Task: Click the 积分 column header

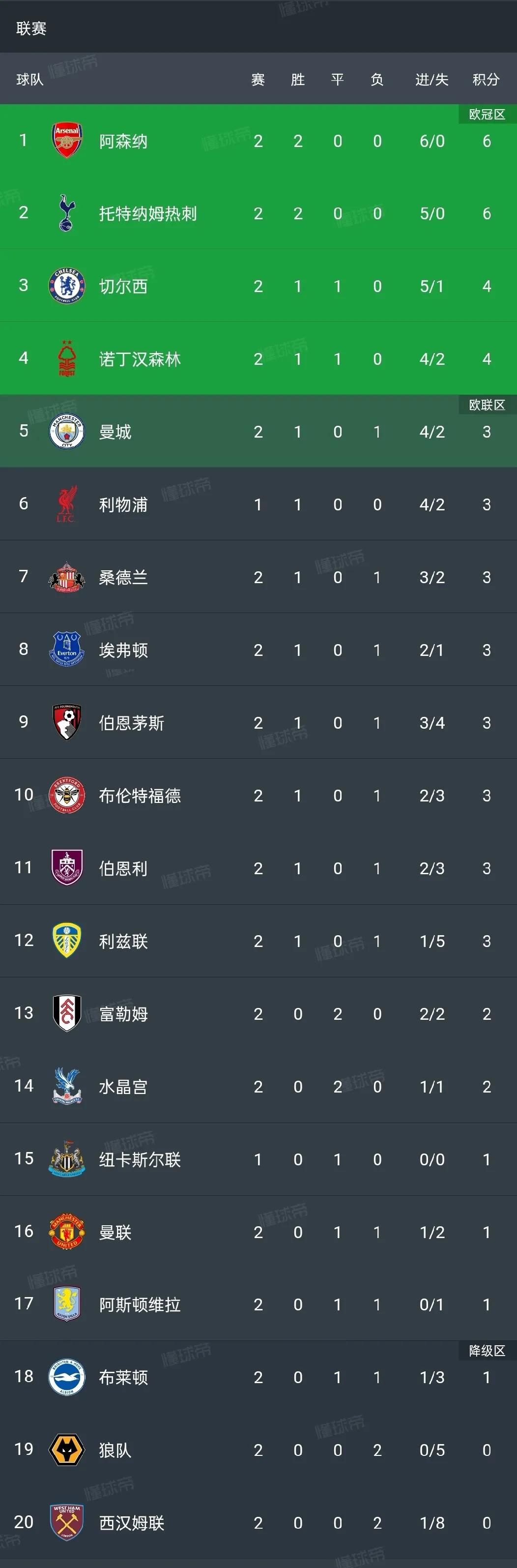Action: (486, 80)
